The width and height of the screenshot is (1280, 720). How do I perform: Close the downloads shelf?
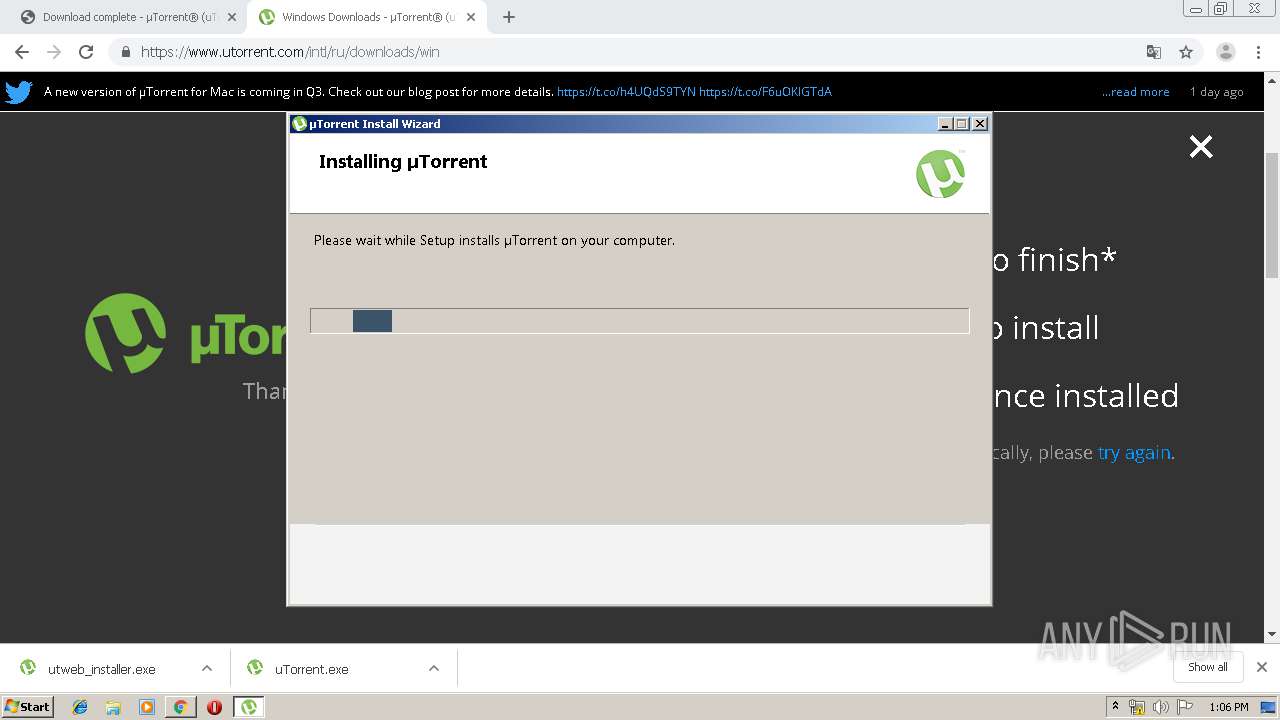[x=1262, y=667]
